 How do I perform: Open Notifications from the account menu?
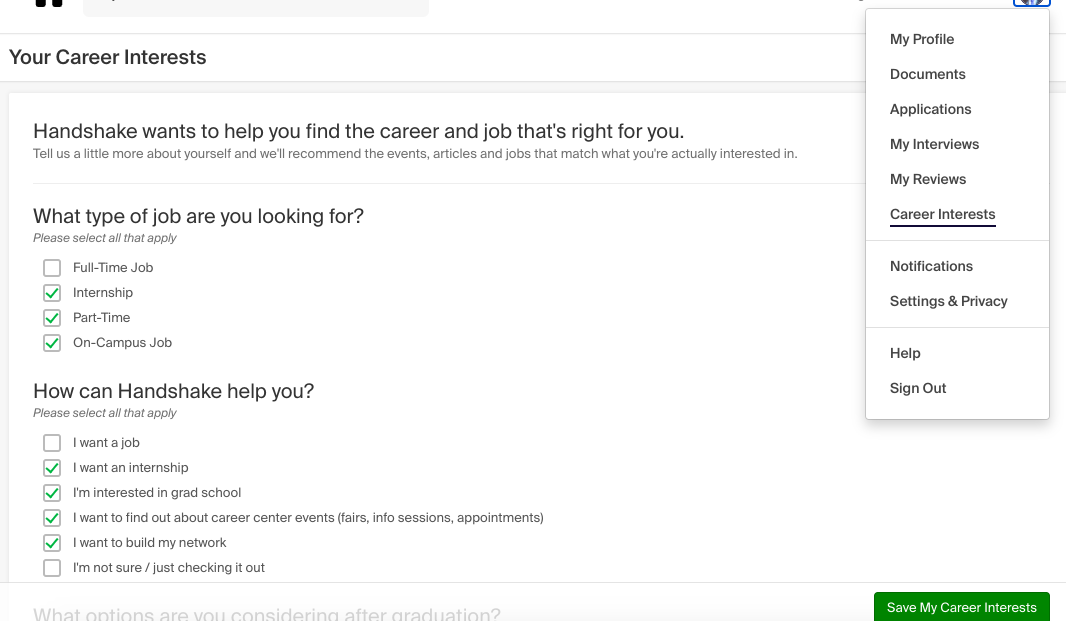[931, 267]
